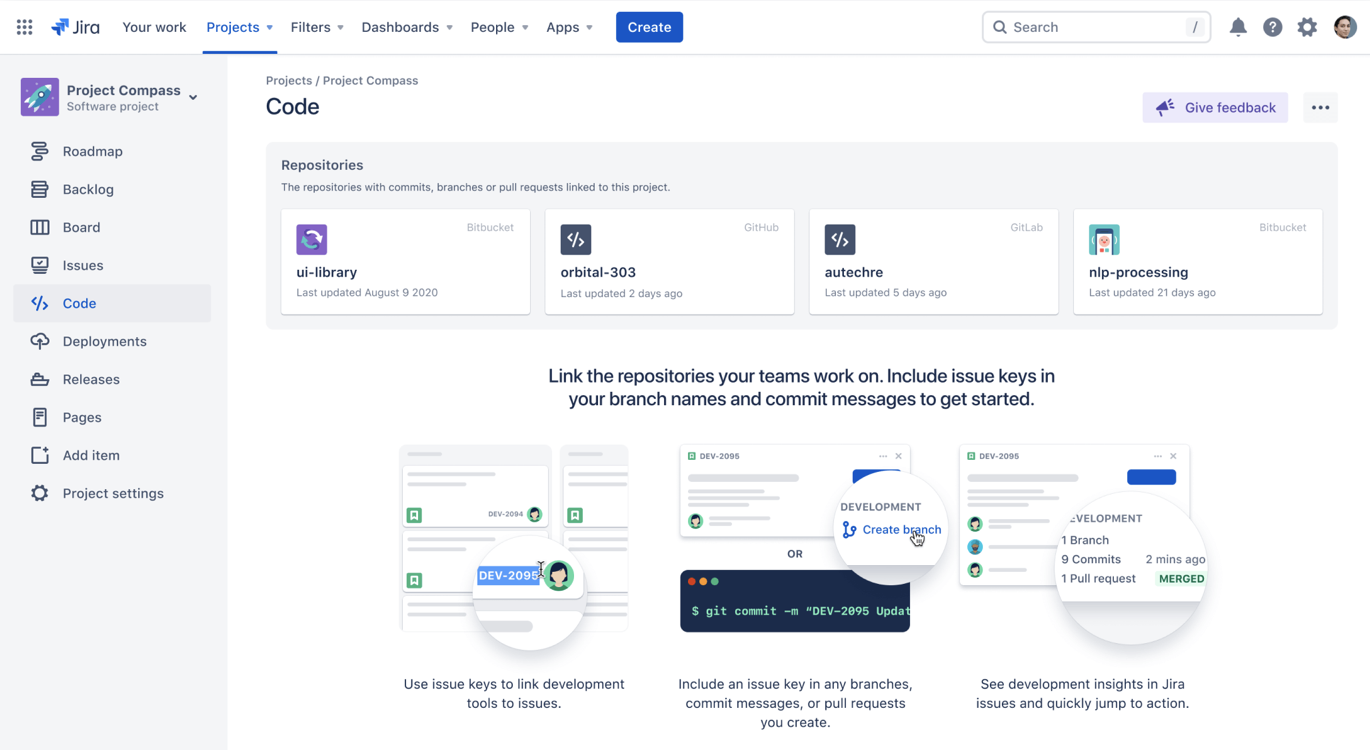Click the Give feedback button
Viewport: 1370px width, 750px height.
tap(1215, 107)
